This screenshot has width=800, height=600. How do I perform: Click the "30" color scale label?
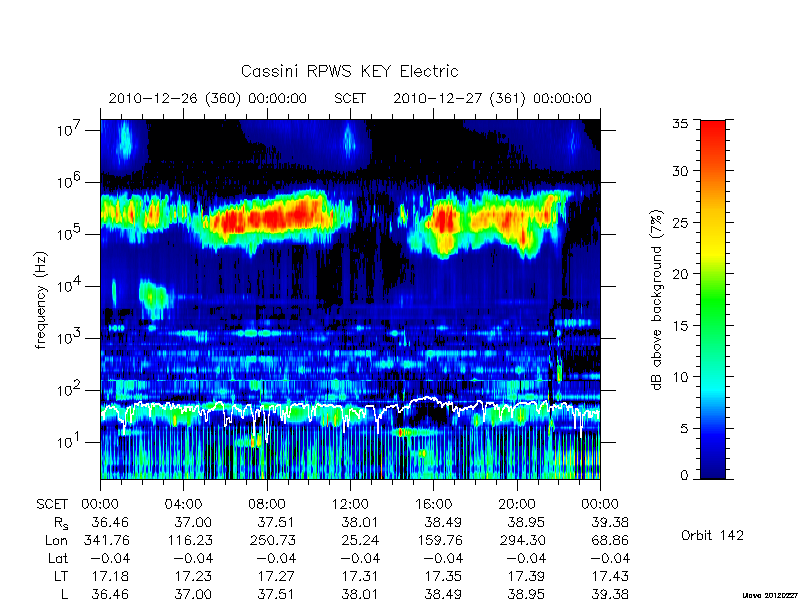(x=681, y=171)
